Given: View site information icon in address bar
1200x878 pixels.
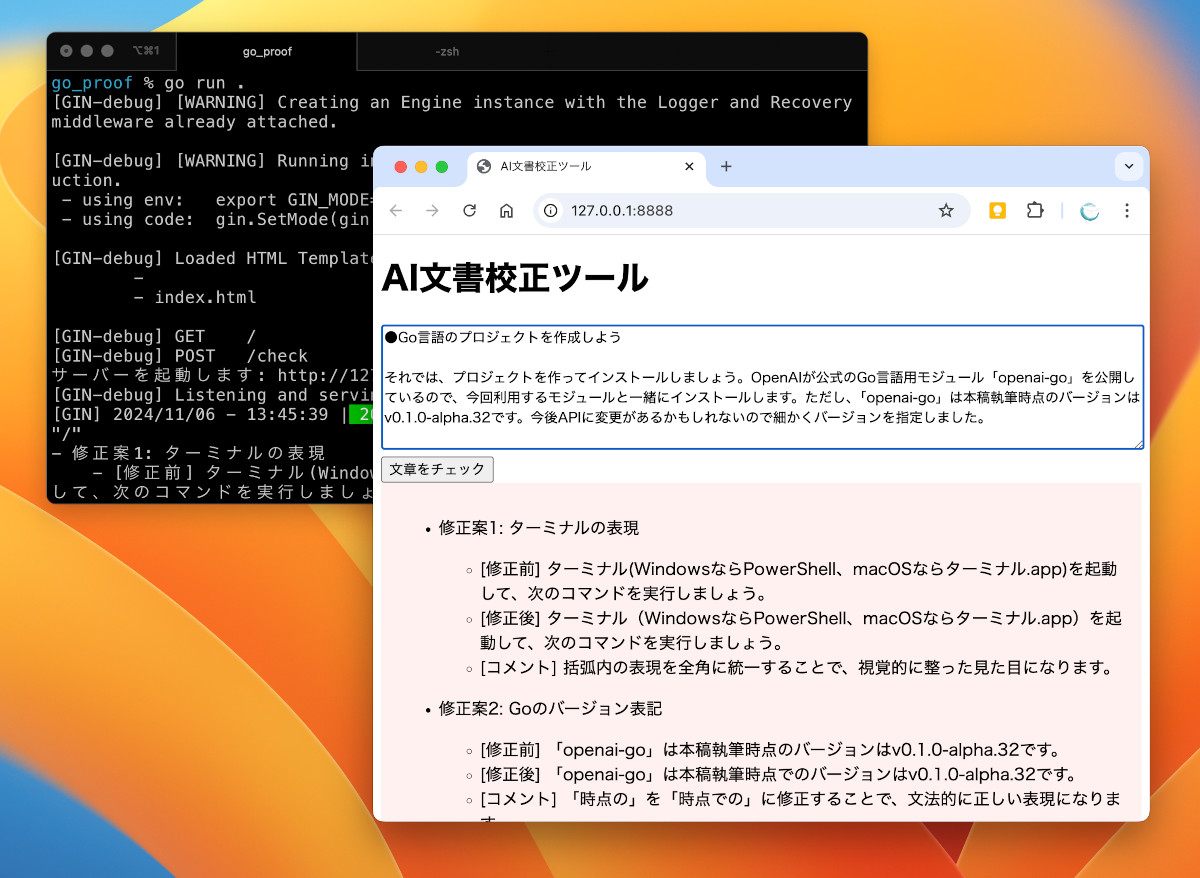Looking at the screenshot, I should pyautogui.click(x=551, y=211).
